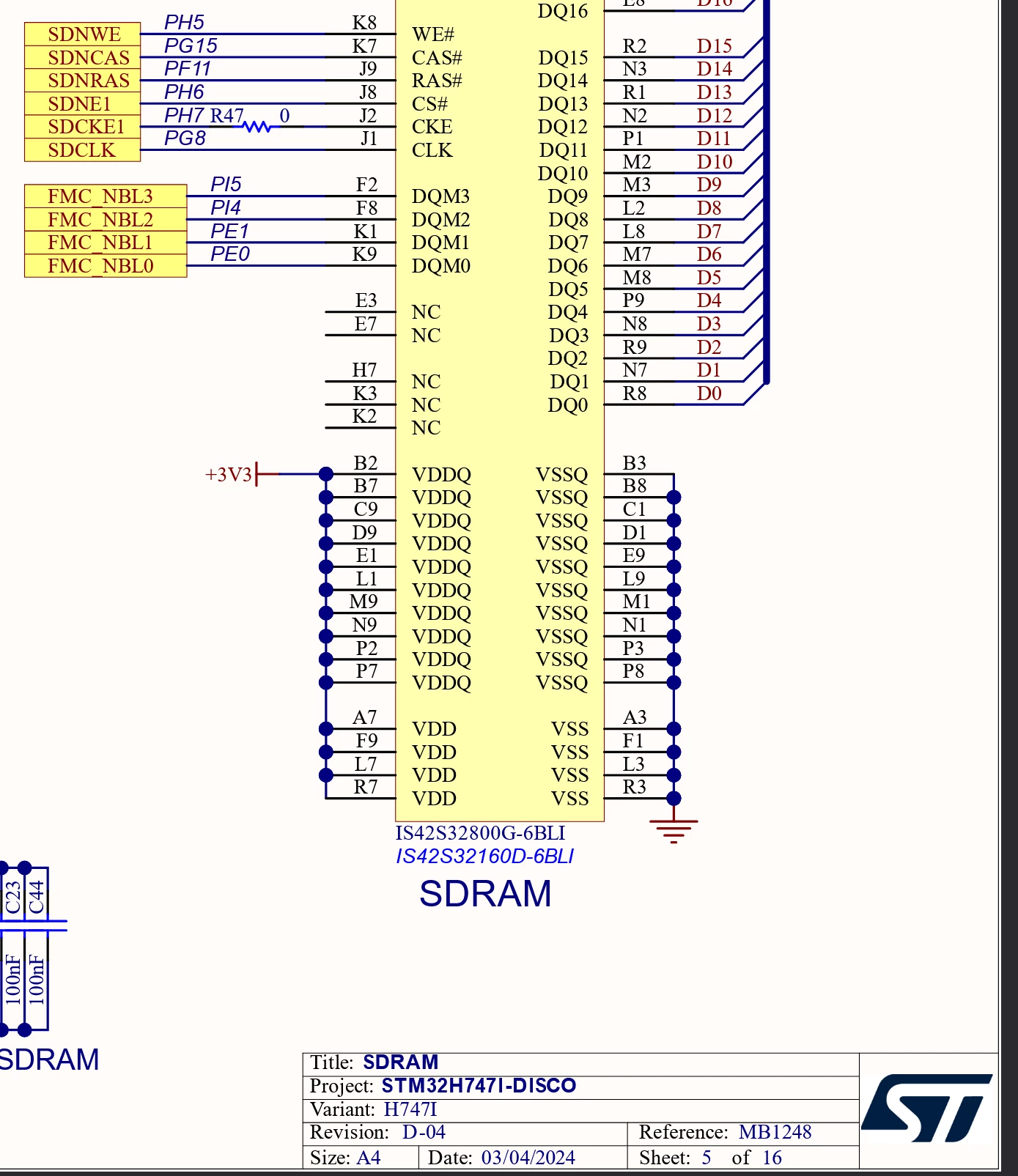Select pin number B2 on VDDQ
Image resolution: width=1018 pixels, height=1176 pixels.
point(366,463)
